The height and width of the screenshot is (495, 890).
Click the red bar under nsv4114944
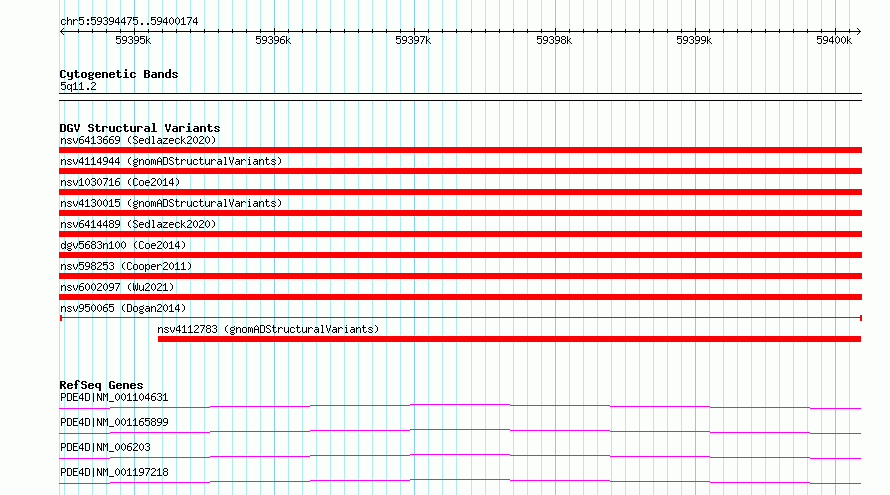coord(460,171)
